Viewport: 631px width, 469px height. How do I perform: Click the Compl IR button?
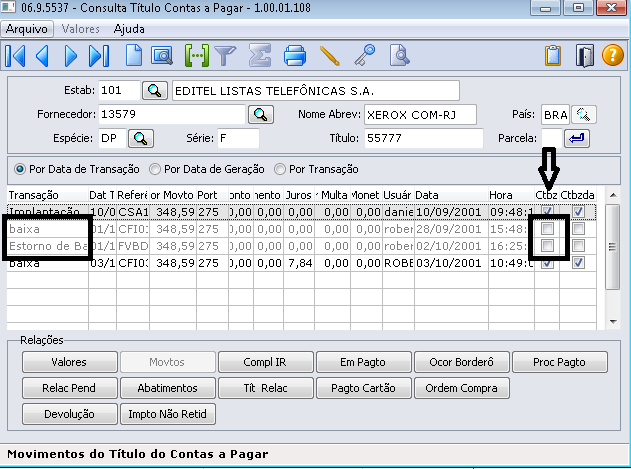click(x=266, y=362)
